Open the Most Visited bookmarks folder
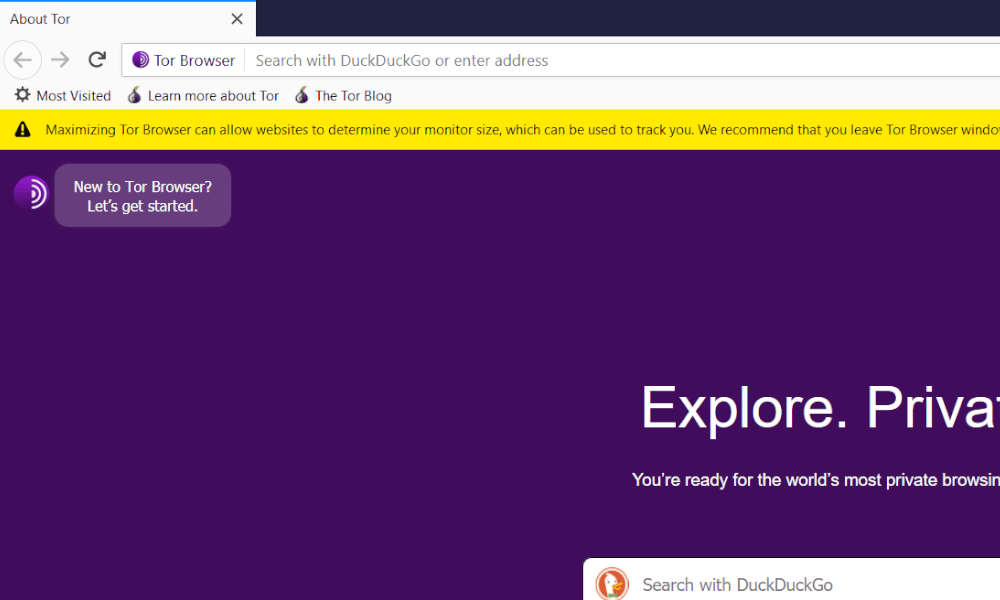 [x=63, y=96]
